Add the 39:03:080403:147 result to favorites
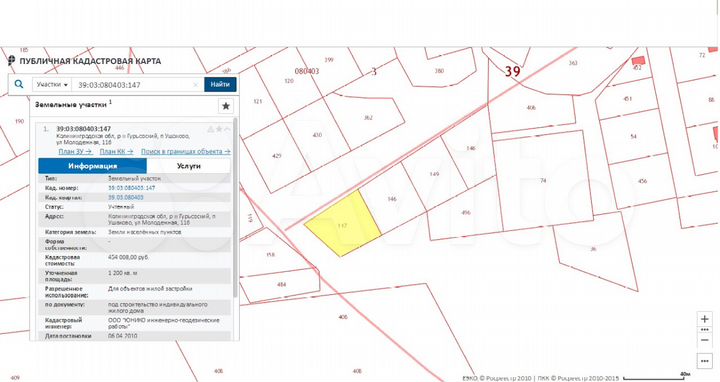This screenshot has height=382, width=720. [x=219, y=129]
